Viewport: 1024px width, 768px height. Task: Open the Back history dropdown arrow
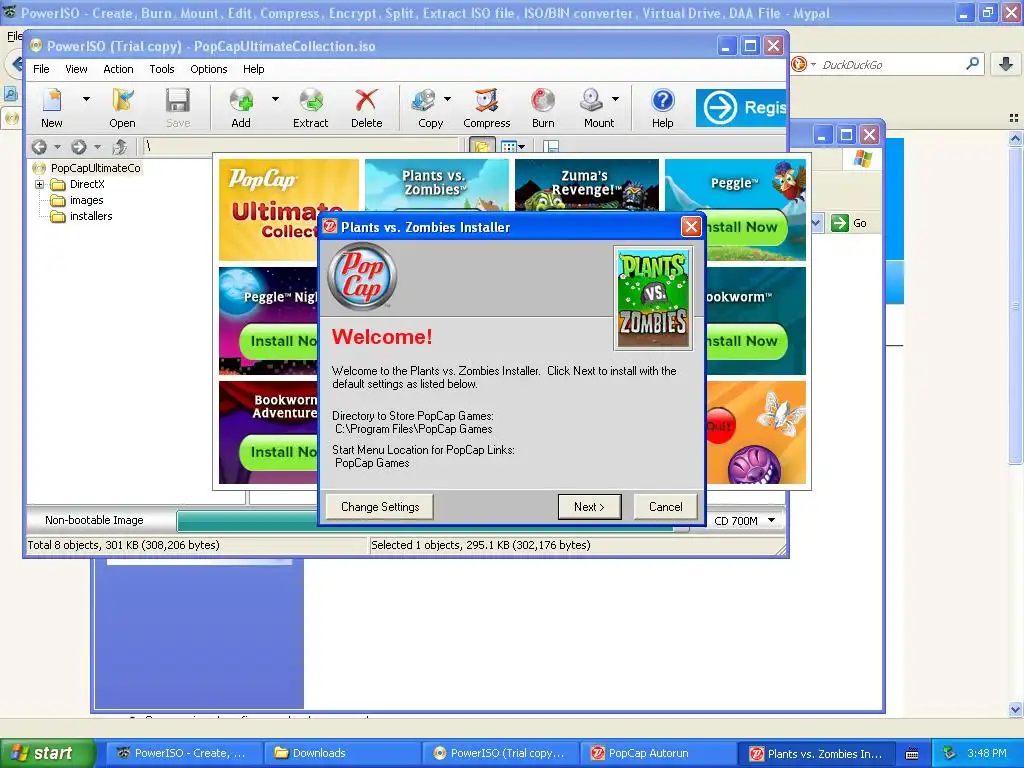[x=57, y=147]
